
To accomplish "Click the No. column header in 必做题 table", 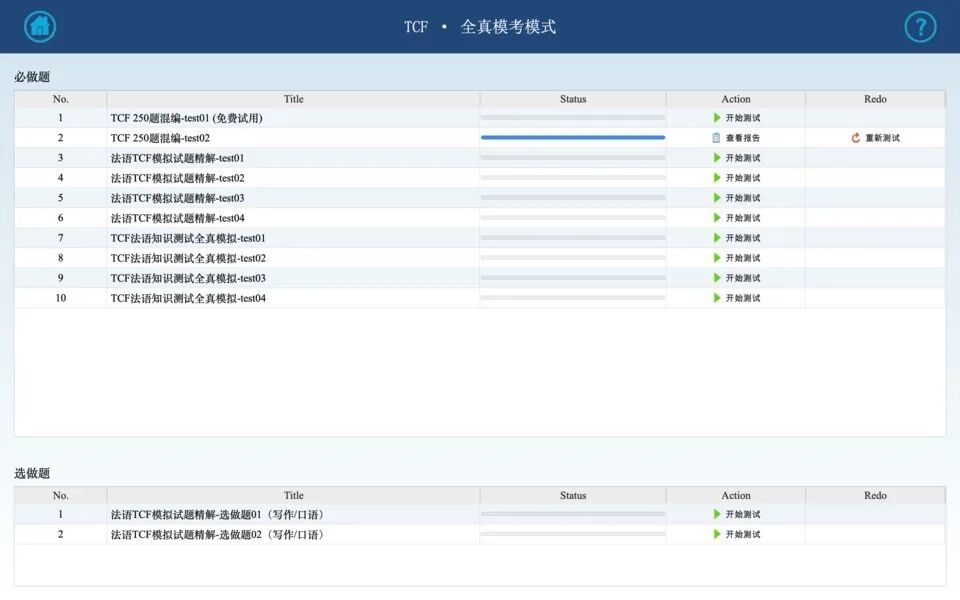I will 61,99.
